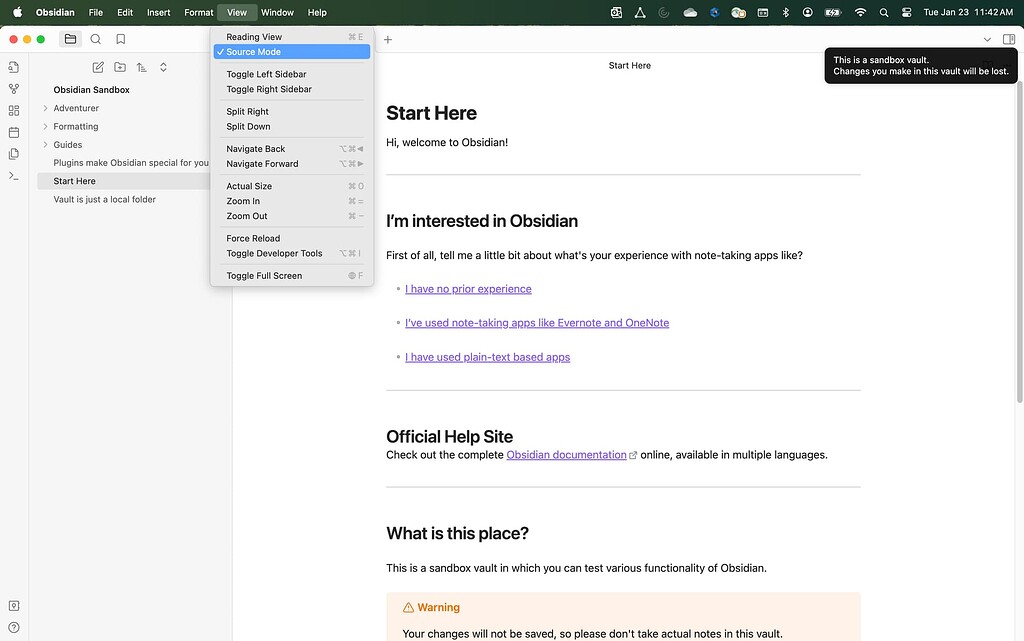Open the Format menu in menu bar

pyautogui.click(x=198, y=12)
